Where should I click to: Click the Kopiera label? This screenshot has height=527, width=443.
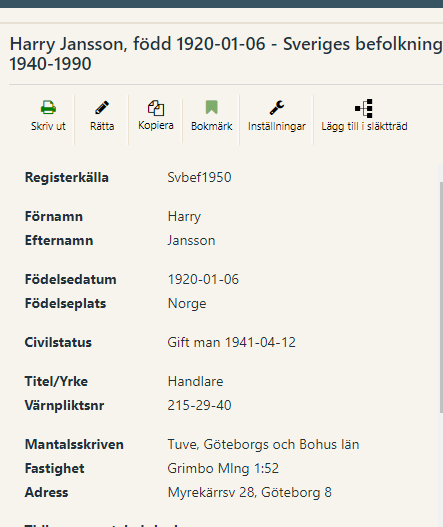[156, 125]
